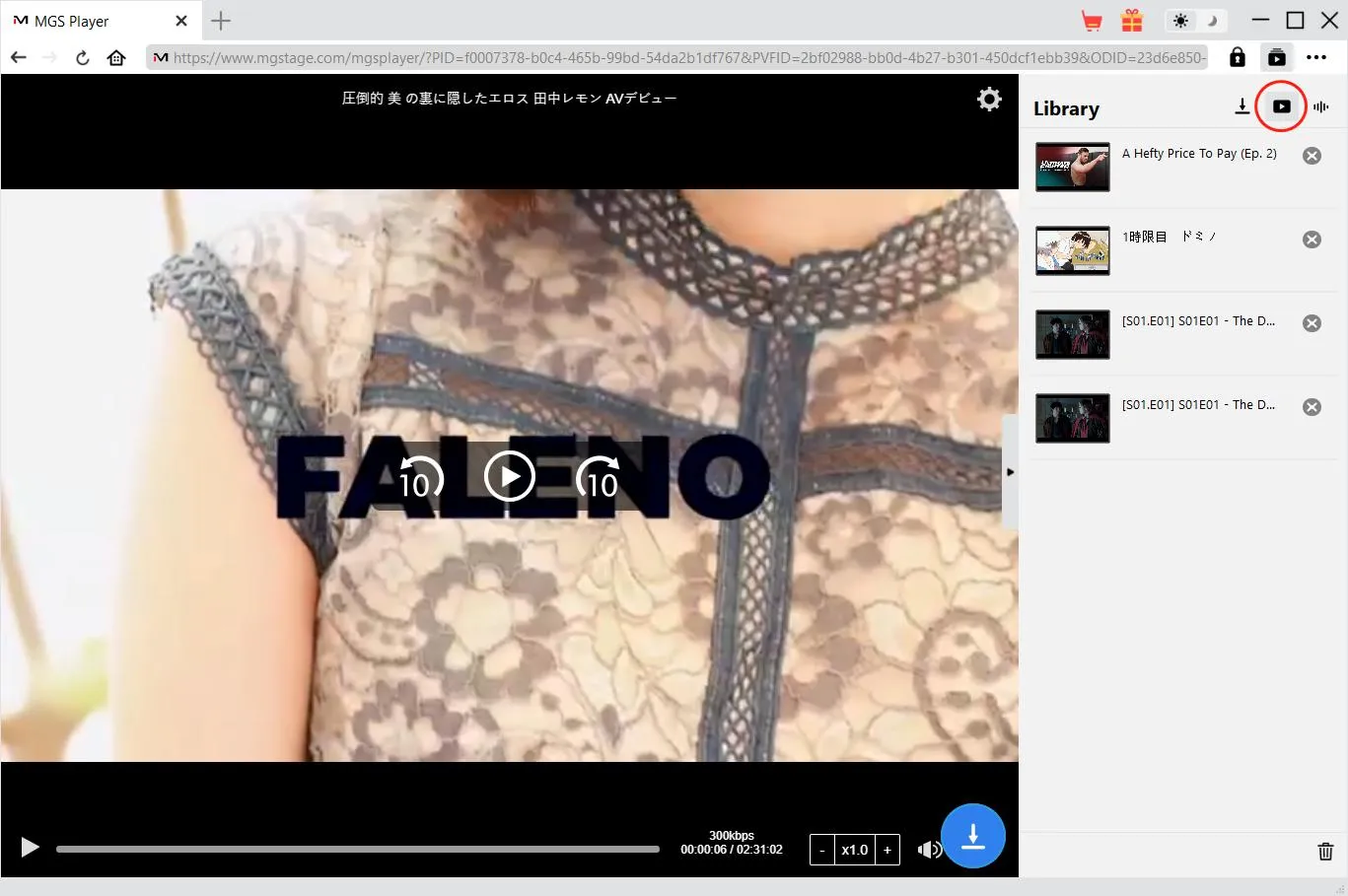Mute the video volume
The height and width of the screenshot is (896, 1348).
927,850
